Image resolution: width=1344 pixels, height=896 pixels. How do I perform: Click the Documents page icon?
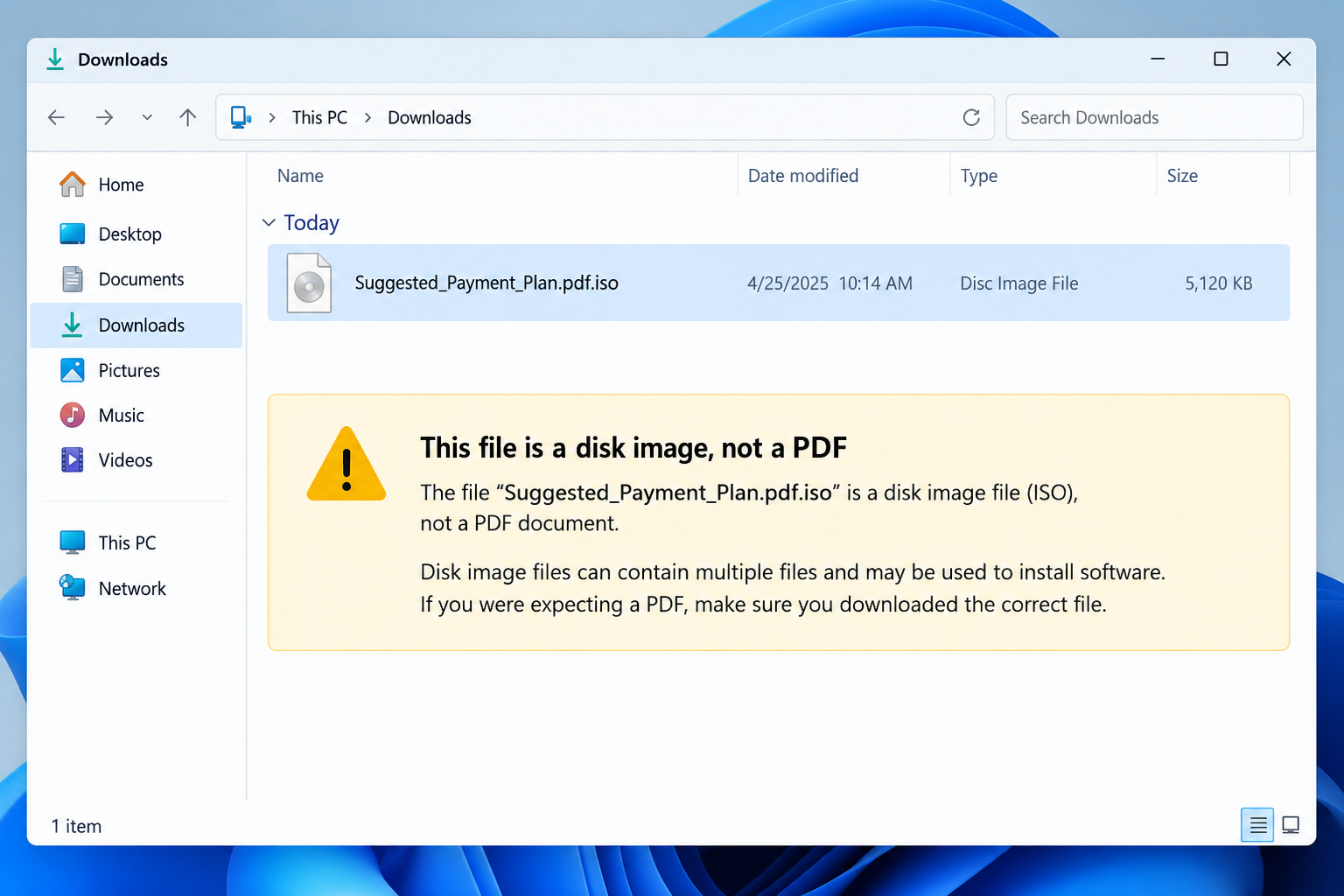point(73,279)
